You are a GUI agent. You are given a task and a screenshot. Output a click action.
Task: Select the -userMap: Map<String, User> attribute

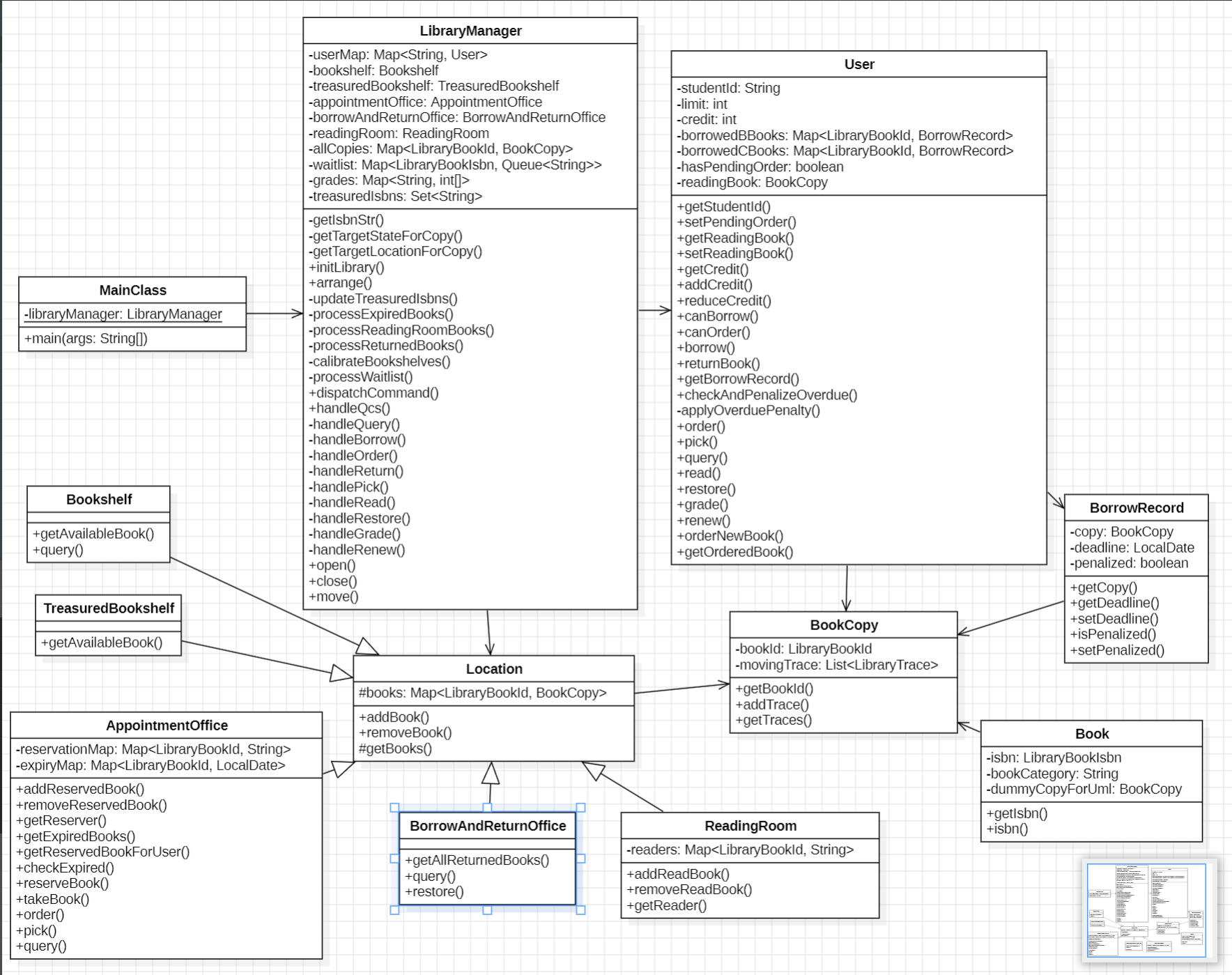click(x=398, y=54)
